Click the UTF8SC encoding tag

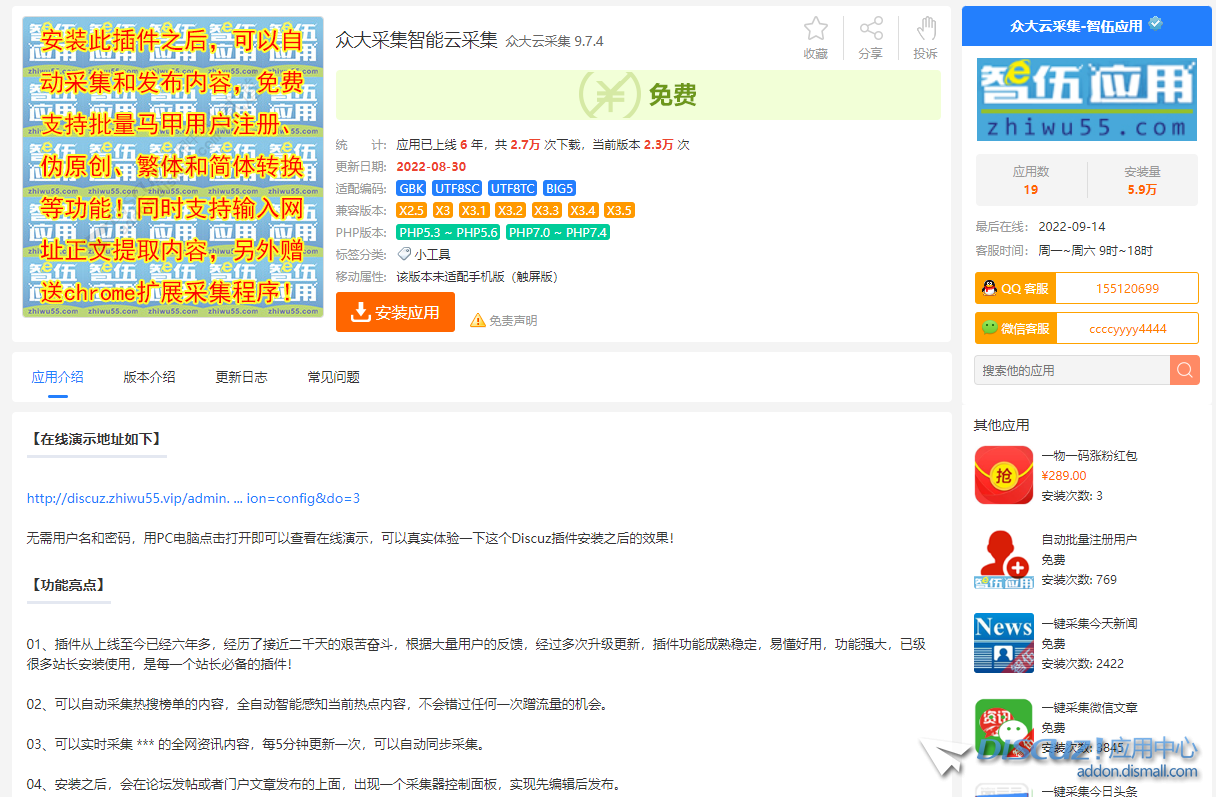[x=458, y=188]
